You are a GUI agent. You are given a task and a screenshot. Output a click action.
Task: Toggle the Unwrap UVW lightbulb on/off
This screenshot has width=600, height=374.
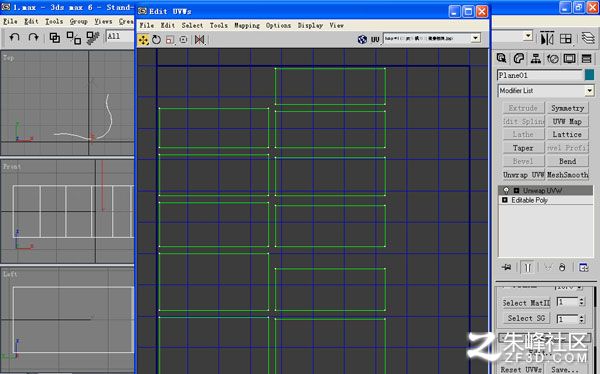(506, 190)
